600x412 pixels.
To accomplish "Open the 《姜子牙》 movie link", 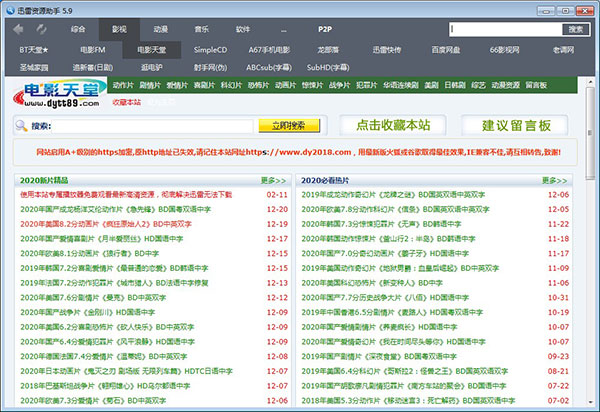I will 385,253.
